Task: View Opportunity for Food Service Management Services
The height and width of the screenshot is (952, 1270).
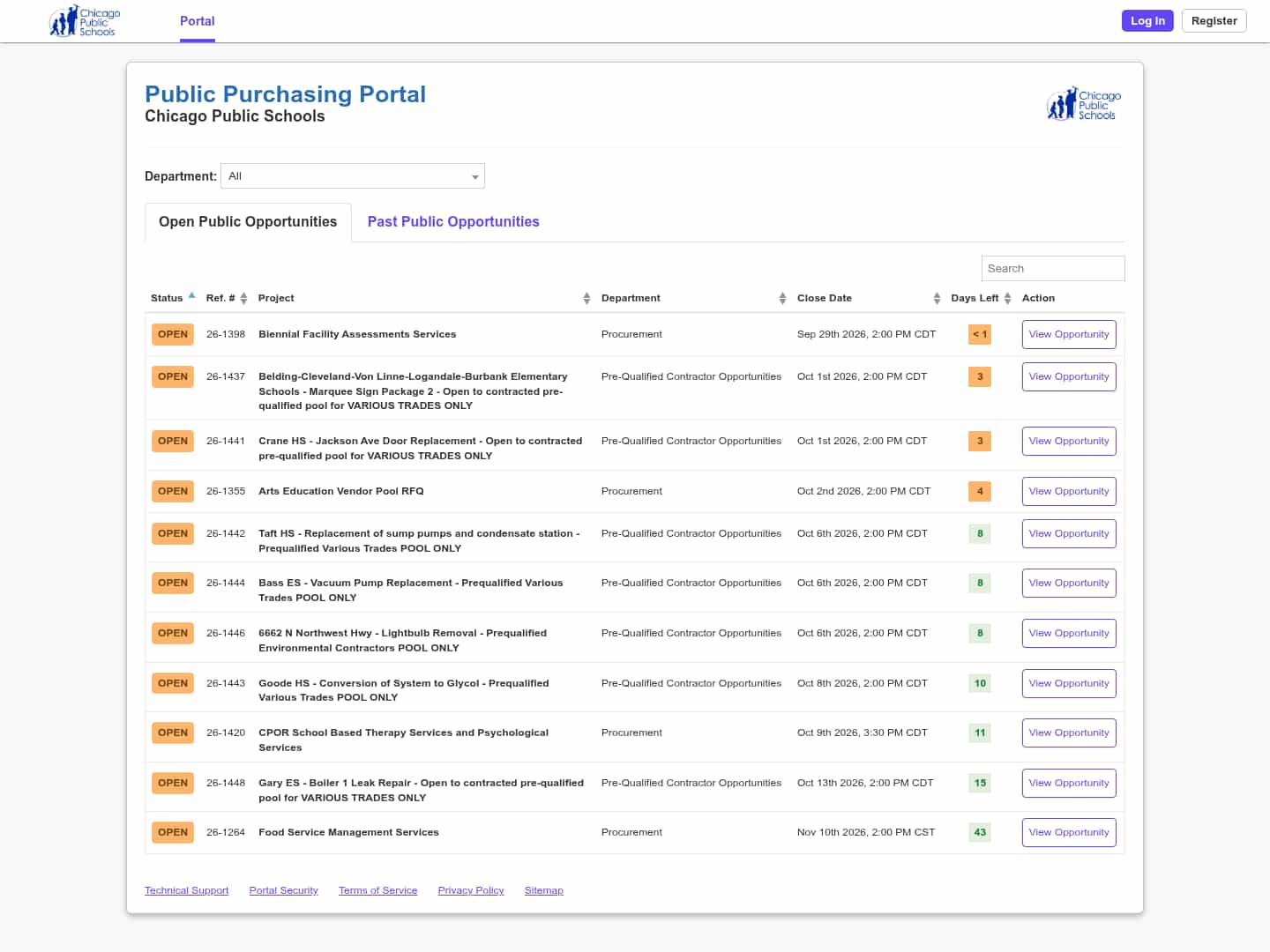Action: (1069, 833)
